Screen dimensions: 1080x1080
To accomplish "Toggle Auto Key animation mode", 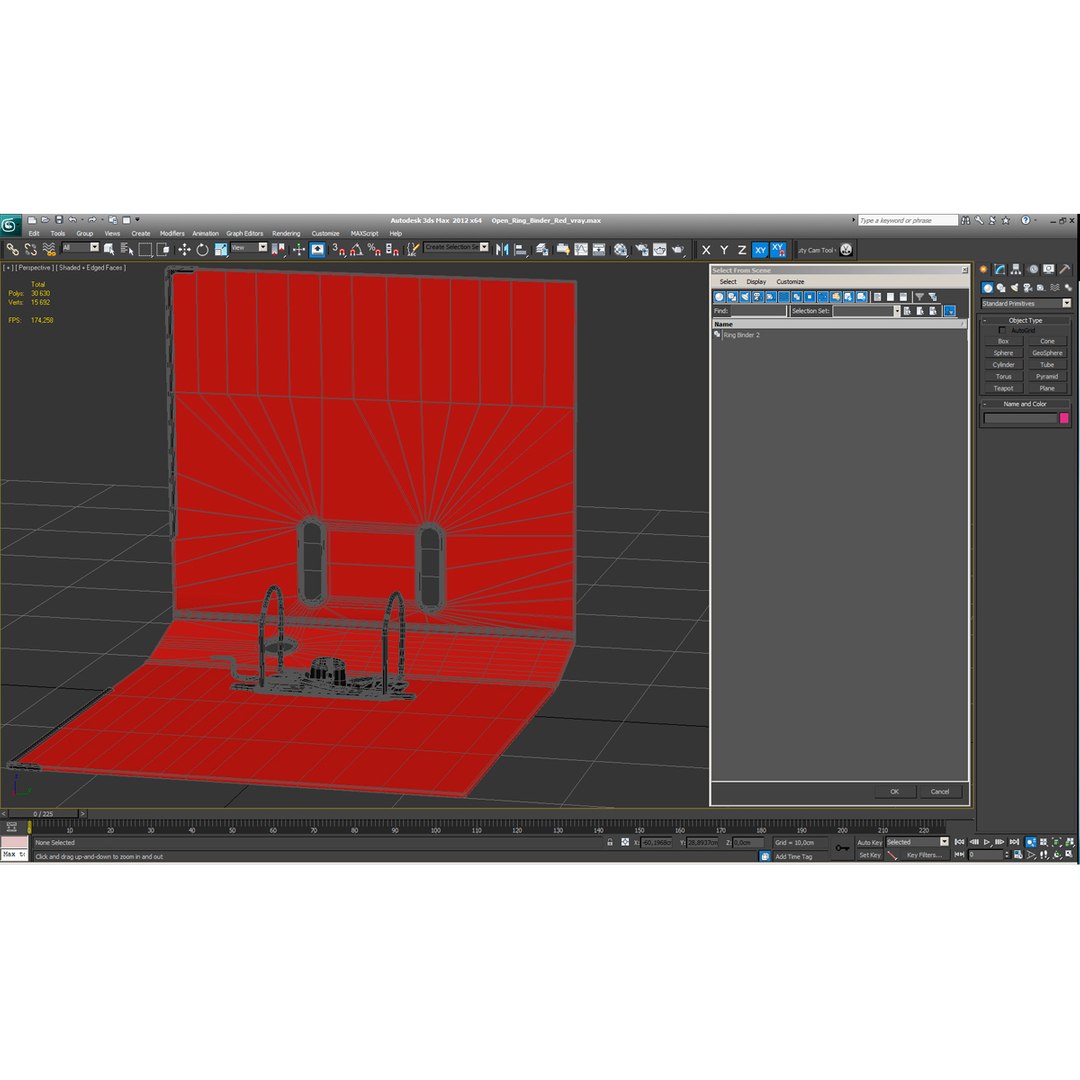I will click(869, 842).
